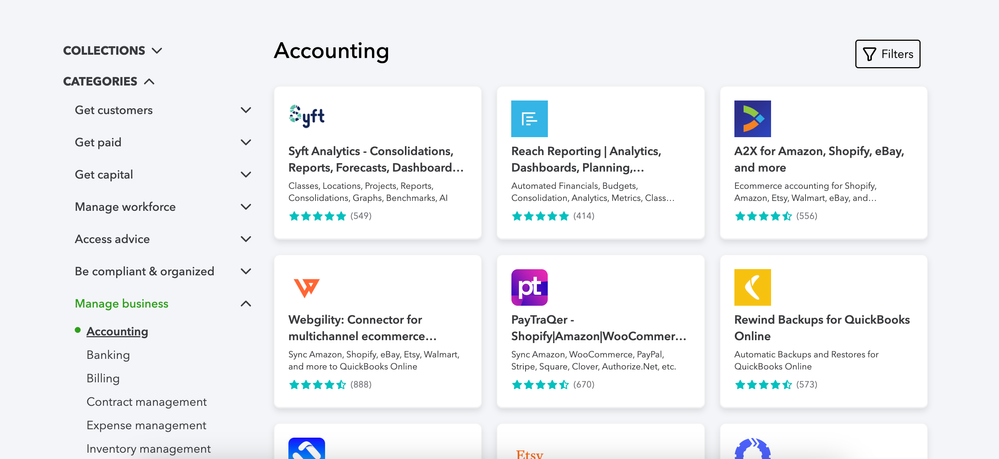The width and height of the screenshot is (999, 459).
Task: Expand the Manage workforce category
Action: pos(246,207)
